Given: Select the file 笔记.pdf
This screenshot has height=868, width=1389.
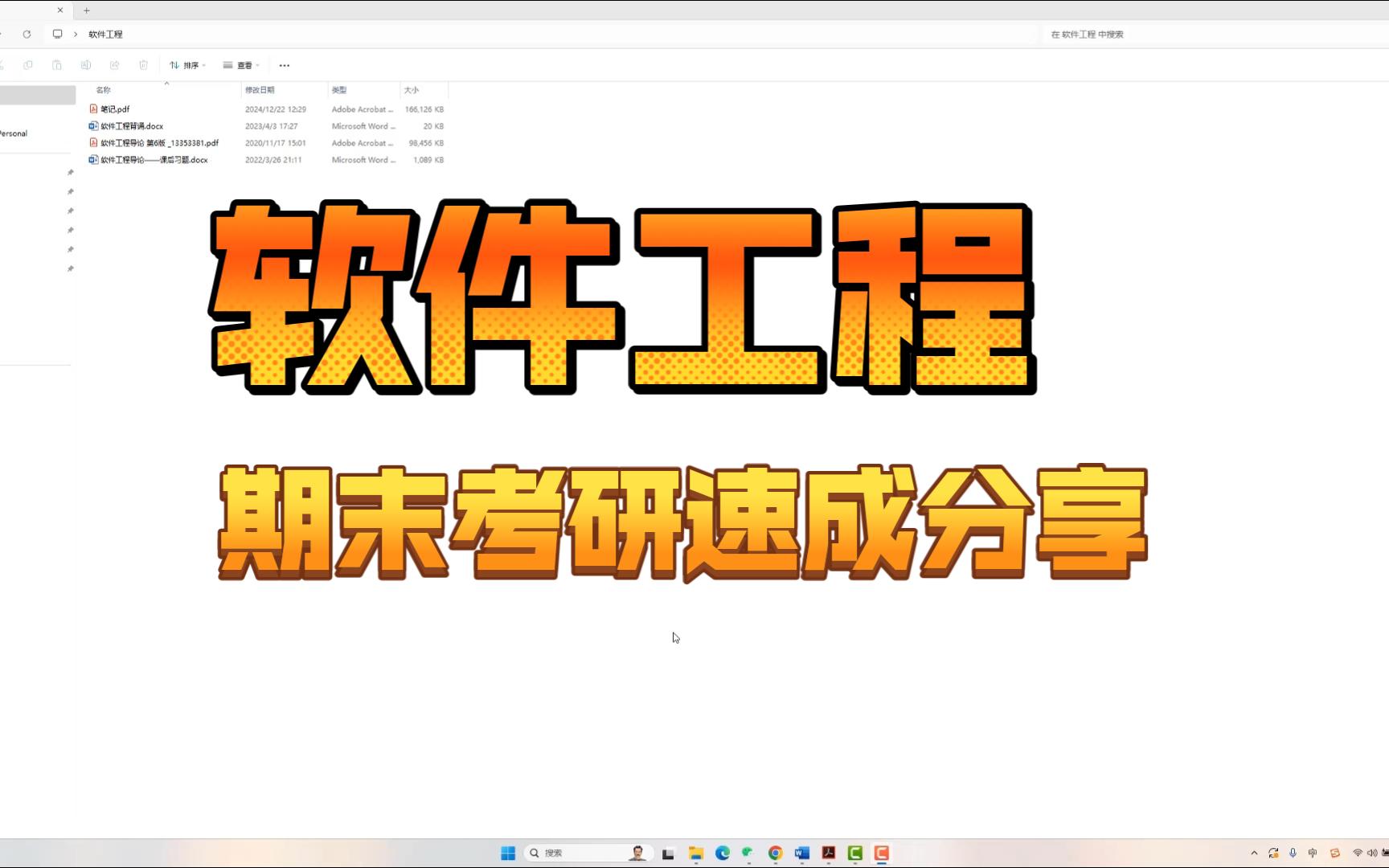Looking at the screenshot, I should coord(115,109).
